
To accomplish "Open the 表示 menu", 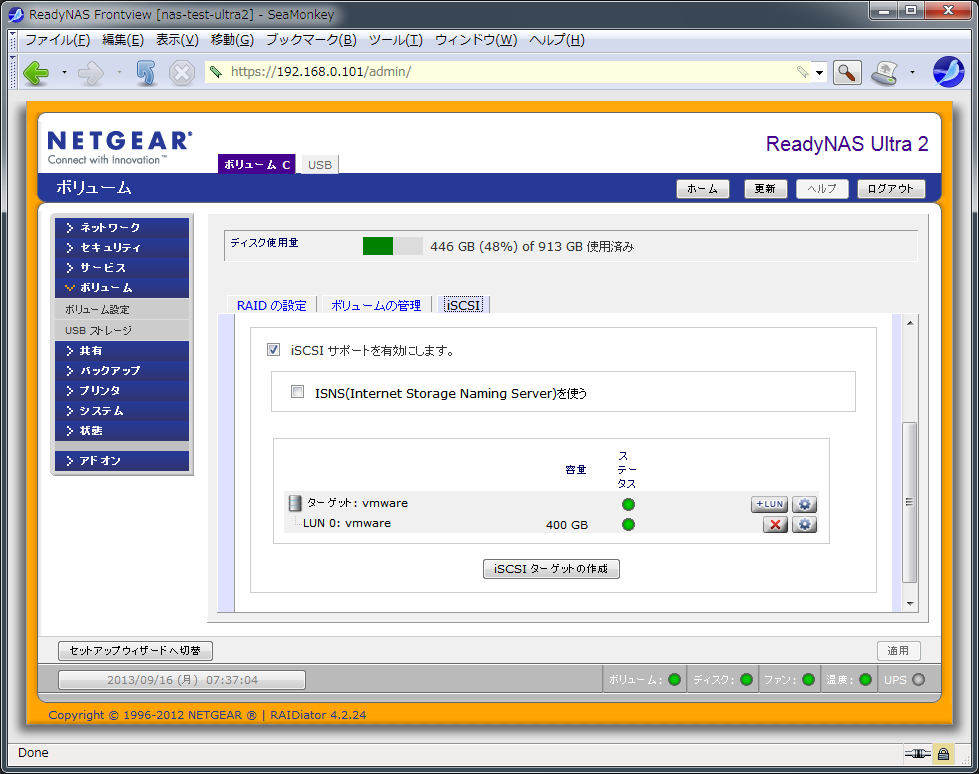I will 177,41.
